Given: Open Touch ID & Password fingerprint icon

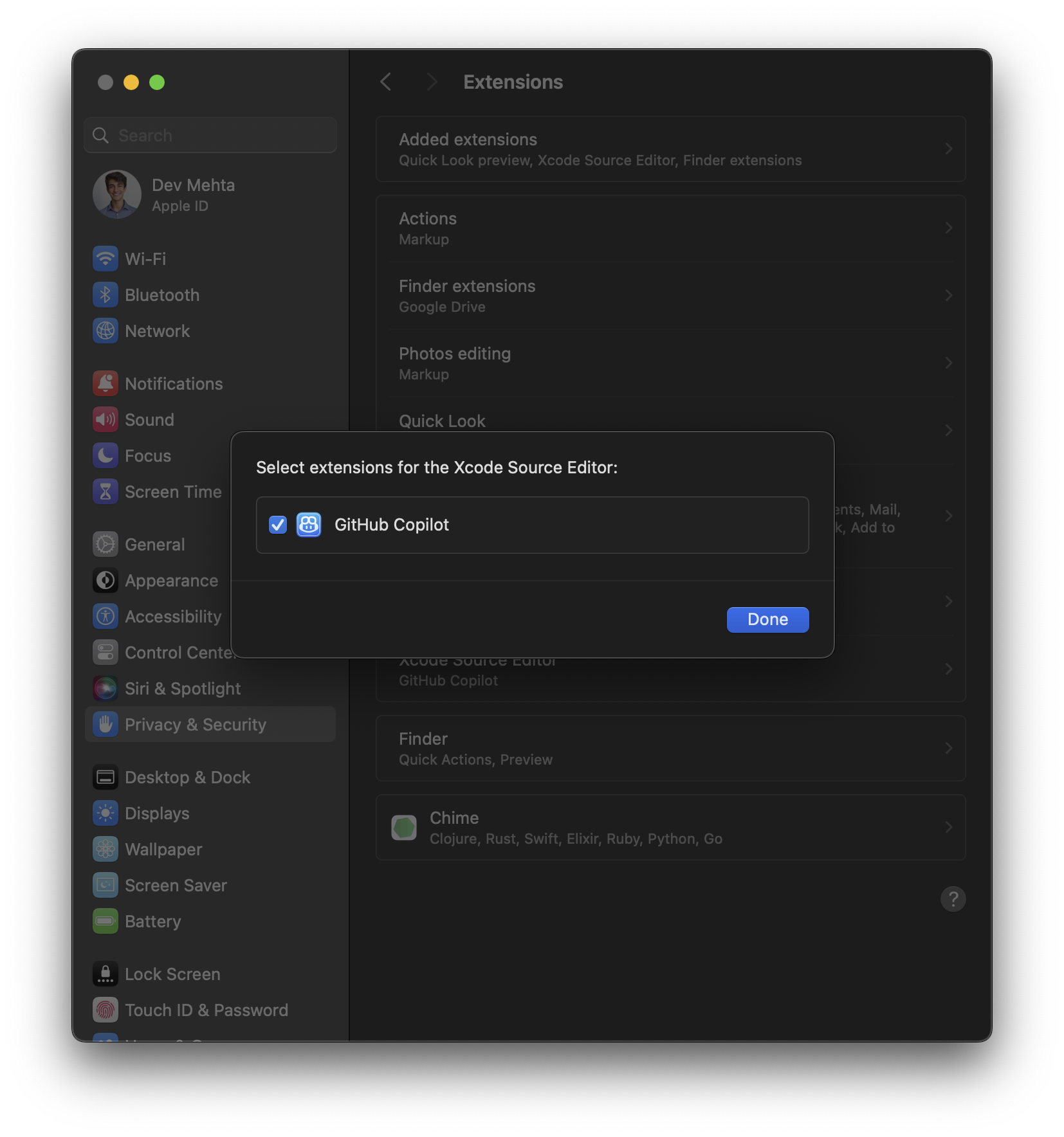Looking at the screenshot, I should [105, 1010].
